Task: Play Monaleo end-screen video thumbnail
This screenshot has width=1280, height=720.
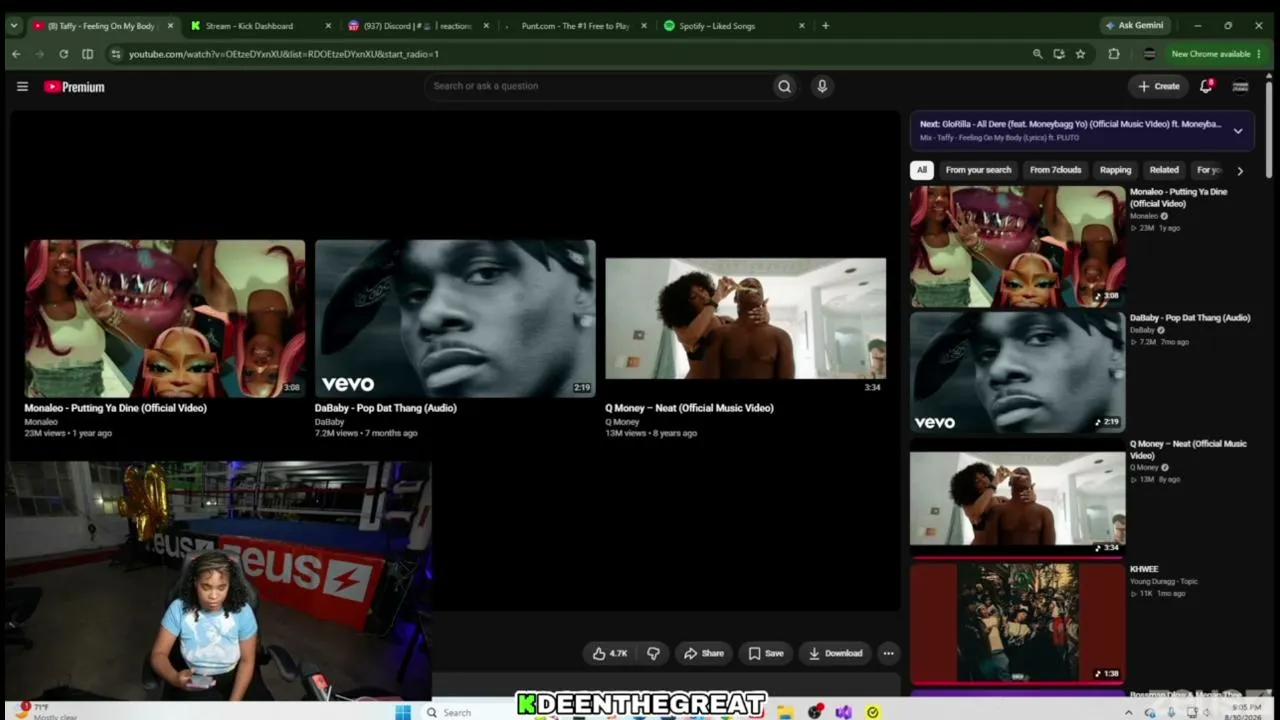Action: click(x=165, y=318)
